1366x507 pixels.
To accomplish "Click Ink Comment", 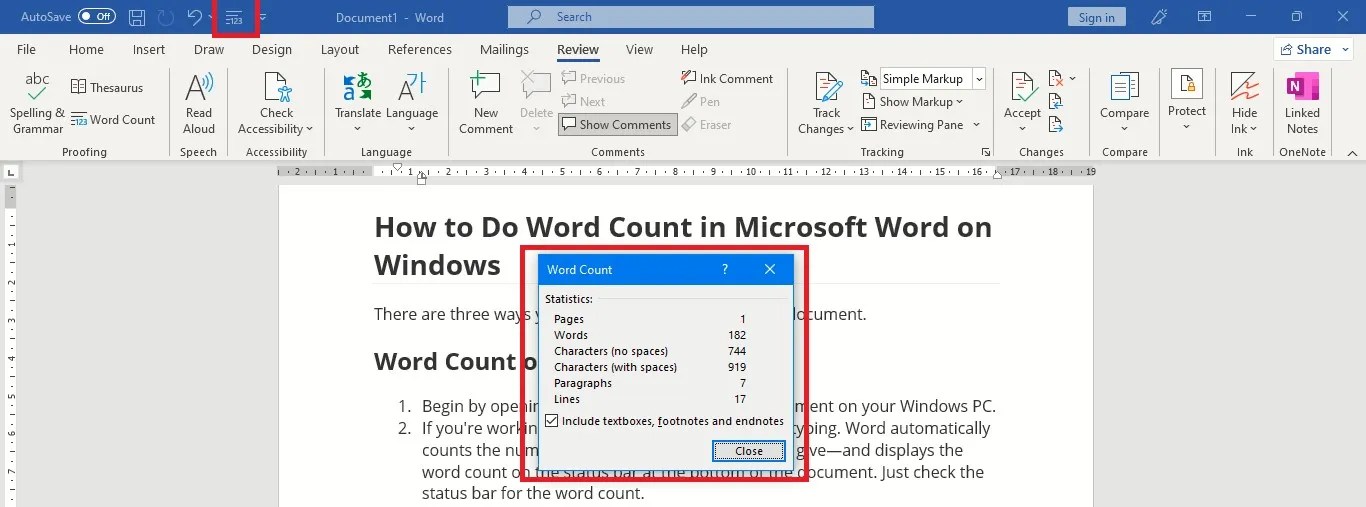I will point(727,78).
